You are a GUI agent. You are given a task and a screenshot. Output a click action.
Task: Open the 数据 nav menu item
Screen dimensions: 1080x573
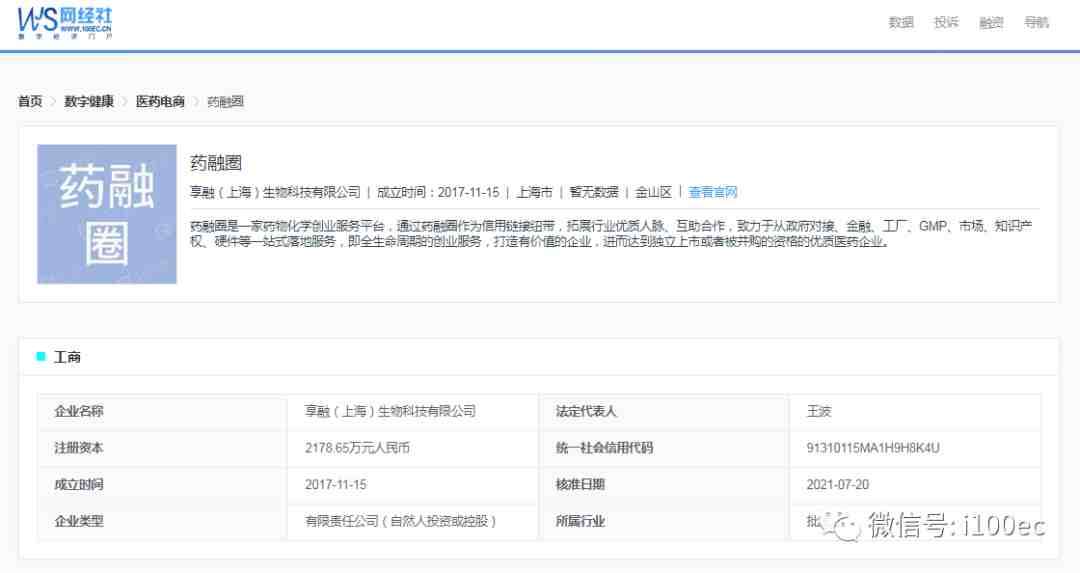point(901,23)
